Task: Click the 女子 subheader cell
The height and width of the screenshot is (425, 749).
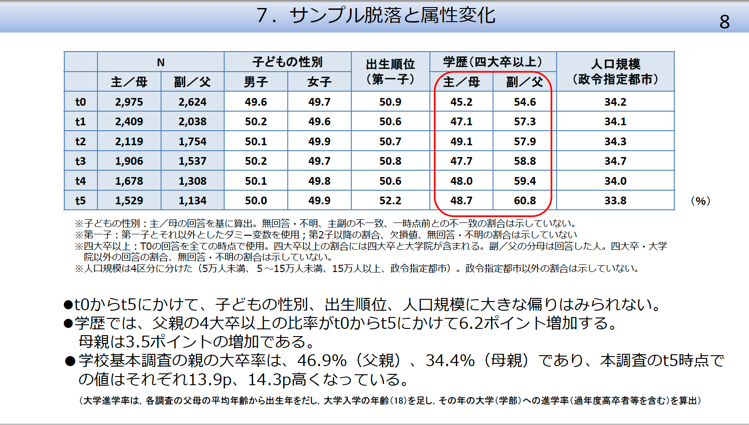Action: 320,81
